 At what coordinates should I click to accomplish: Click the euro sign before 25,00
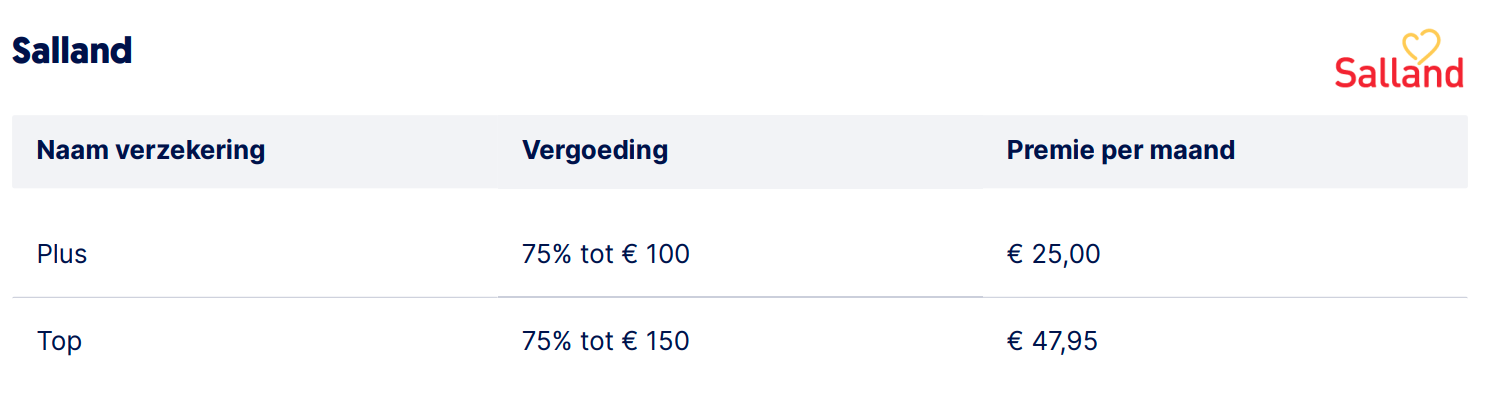coord(1015,254)
